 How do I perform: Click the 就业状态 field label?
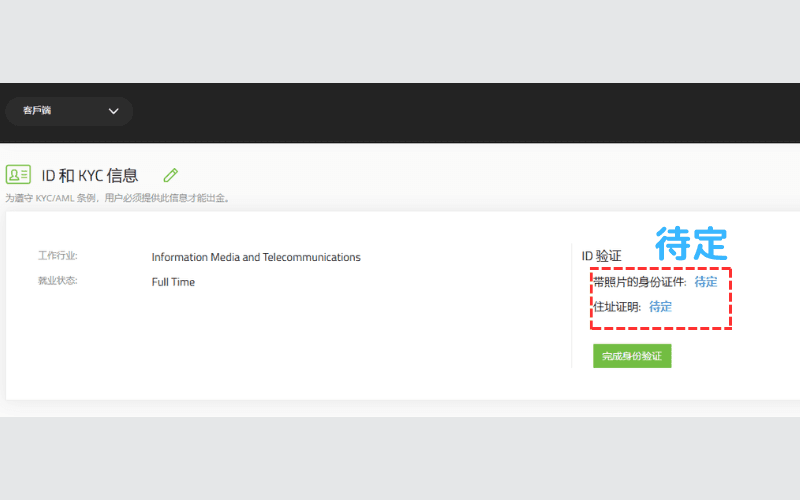(x=57, y=280)
